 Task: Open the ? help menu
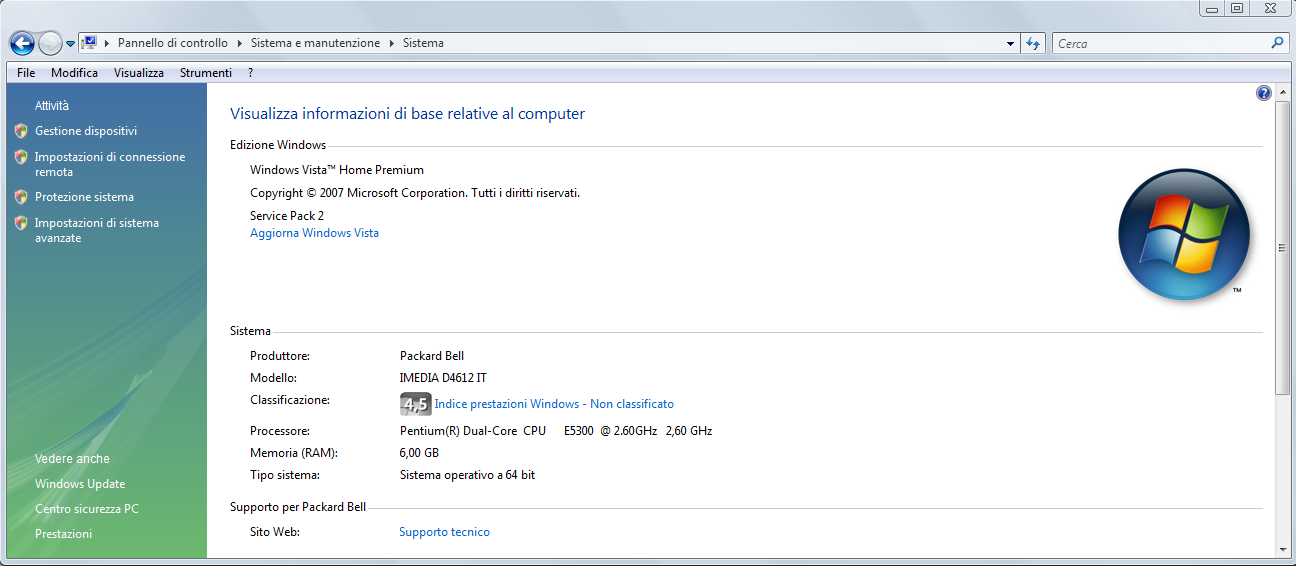point(251,73)
